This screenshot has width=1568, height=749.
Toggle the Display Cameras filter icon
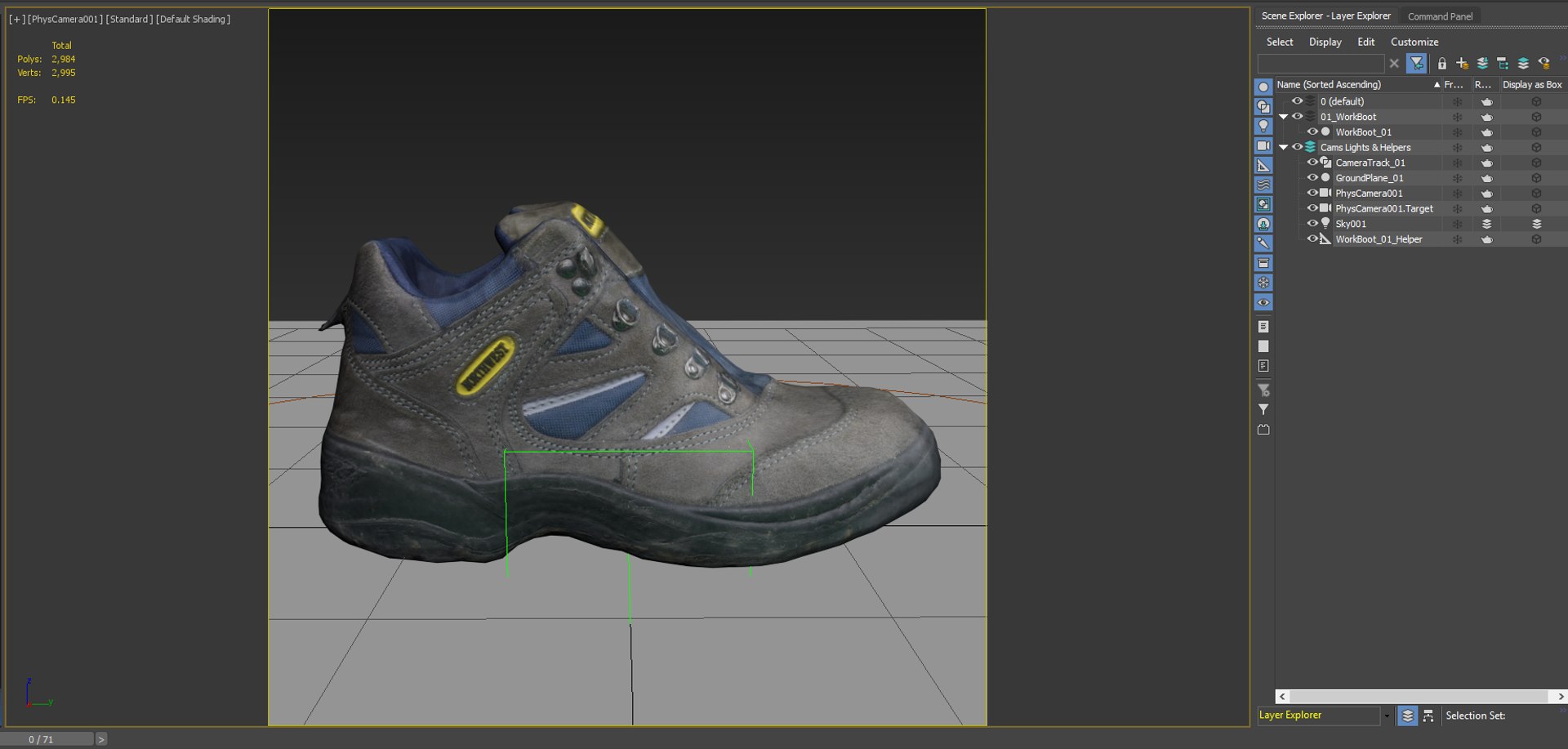[x=1263, y=145]
